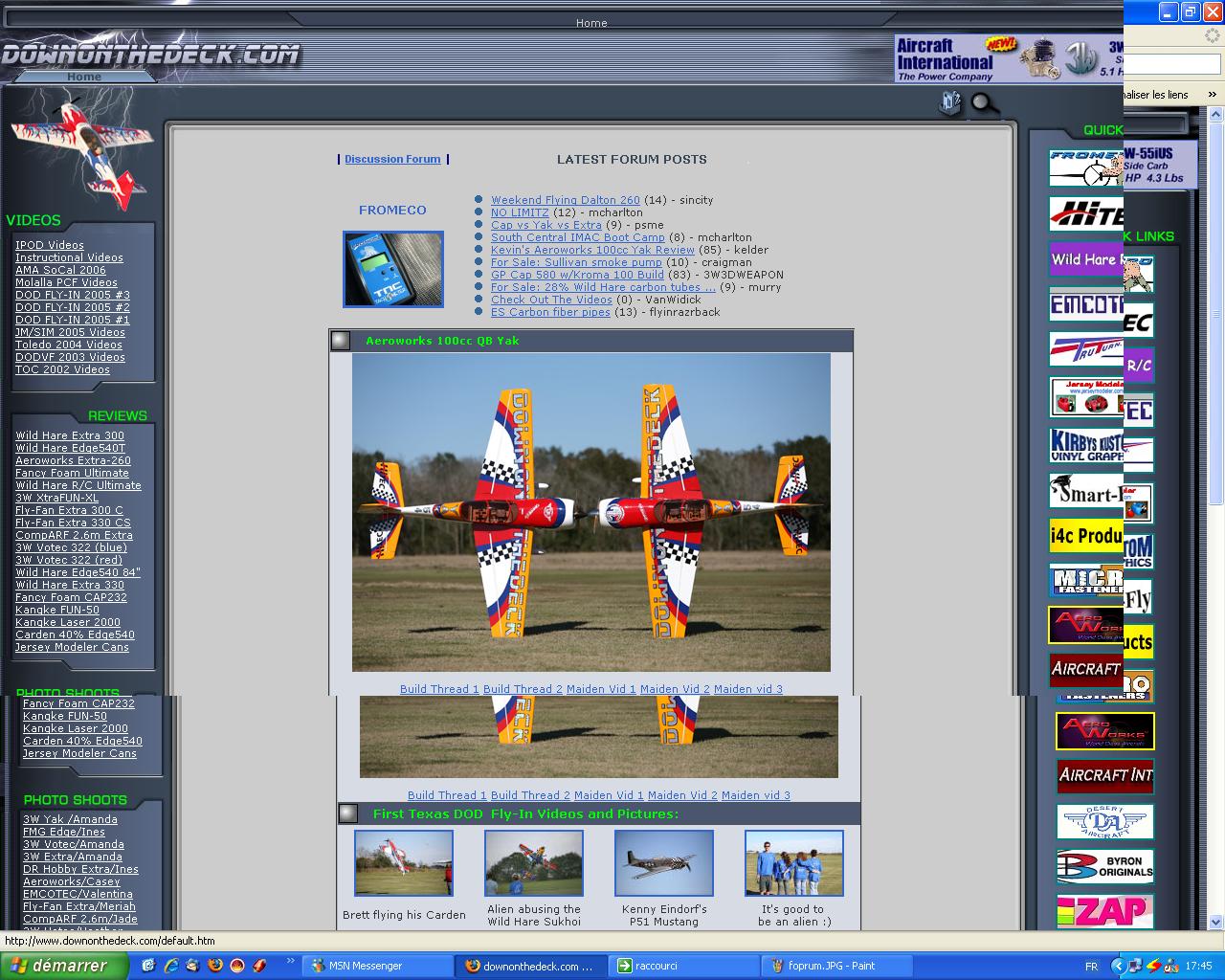
Task: Show hidden system tray icons
Action: click(1118, 966)
